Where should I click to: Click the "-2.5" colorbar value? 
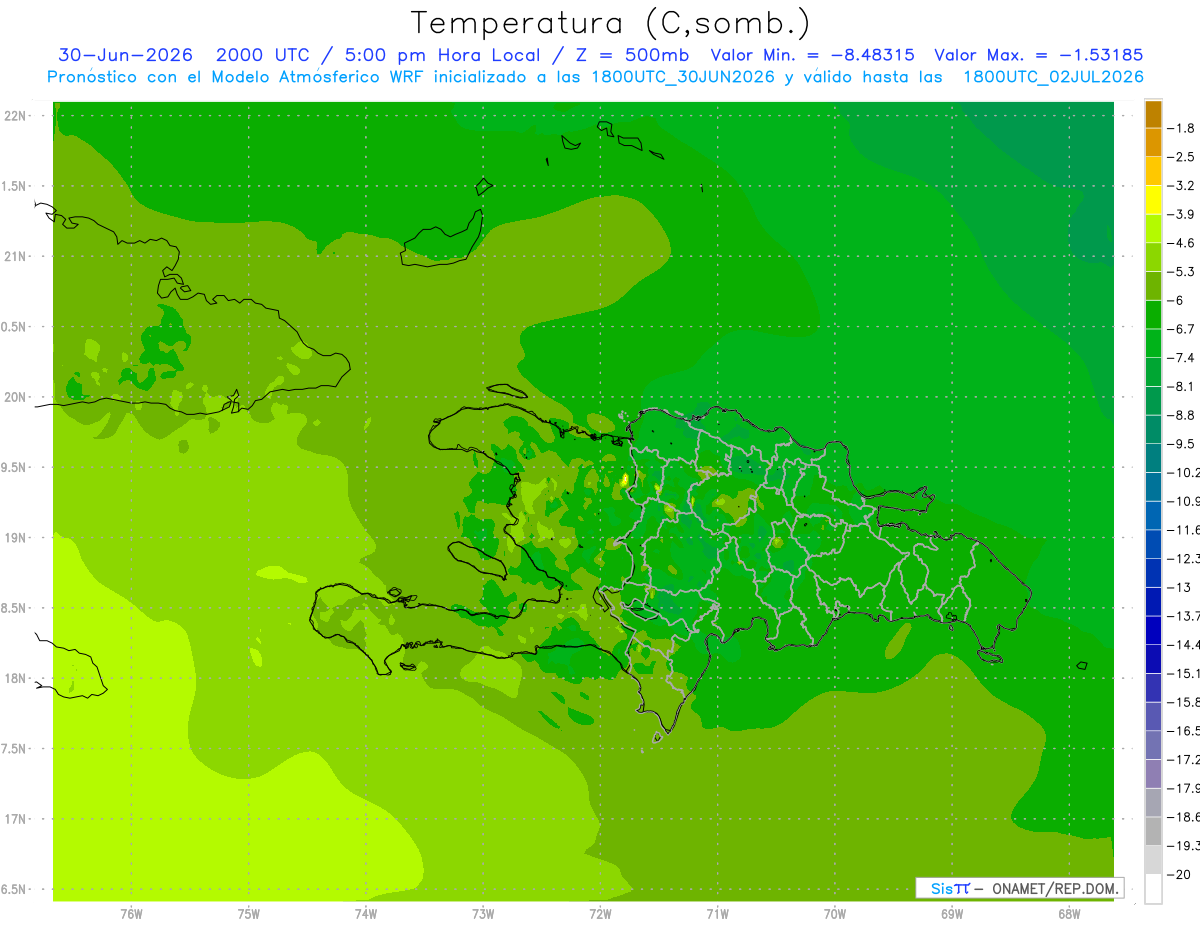click(x=1181, y=157)
